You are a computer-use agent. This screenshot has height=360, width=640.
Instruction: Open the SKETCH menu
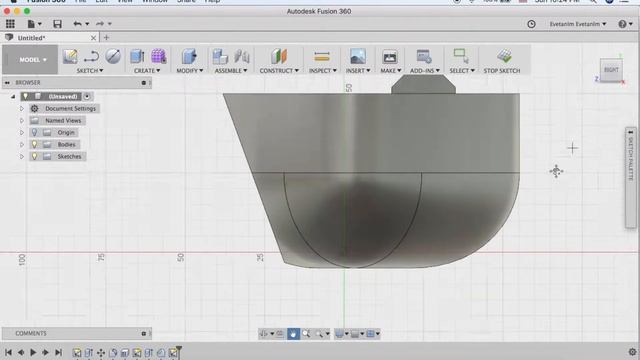pos(90,71)
